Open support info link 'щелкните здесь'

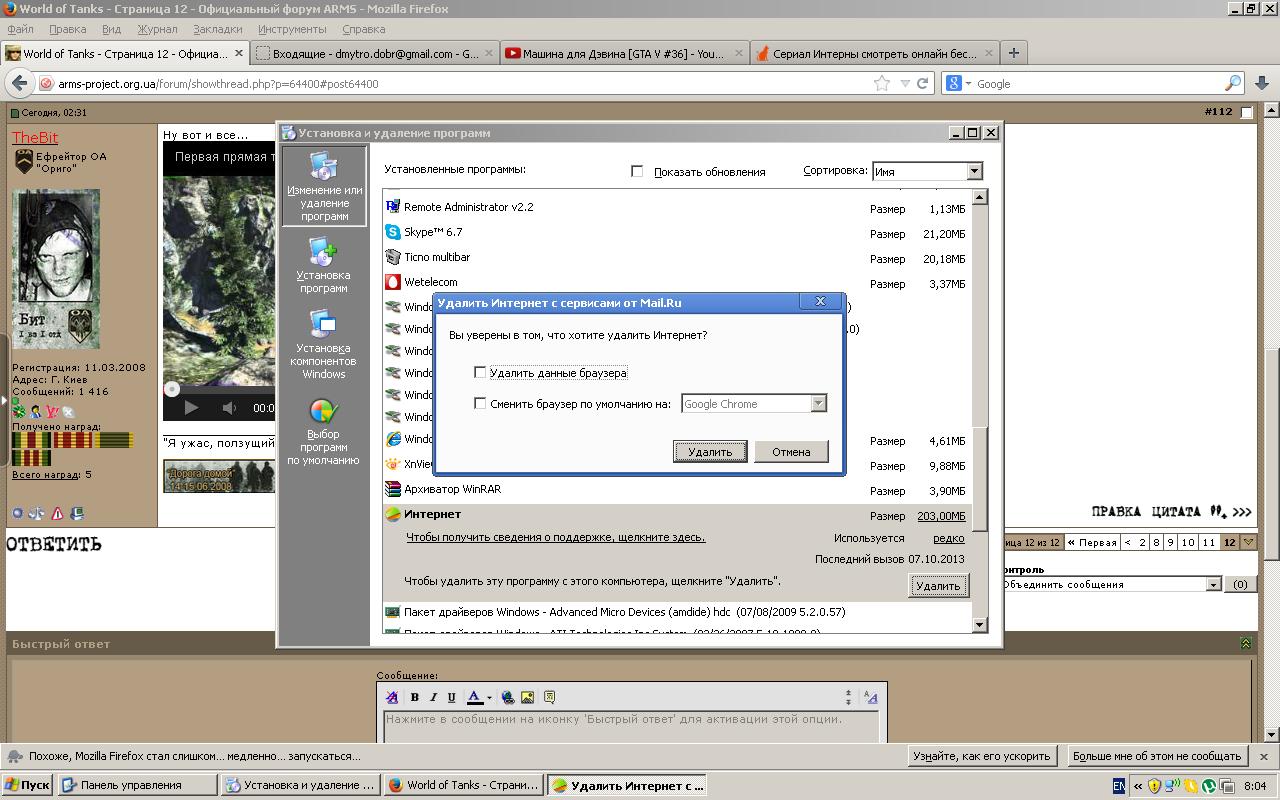556,537
